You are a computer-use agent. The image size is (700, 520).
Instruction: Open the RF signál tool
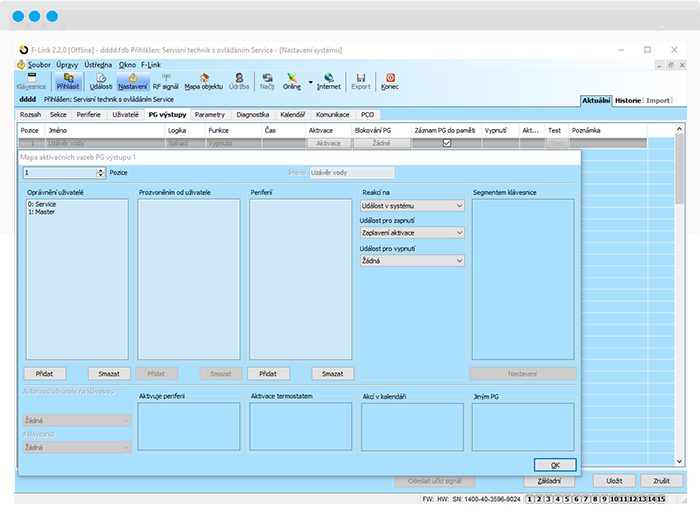pyautogui.click(x=165, y=80)
